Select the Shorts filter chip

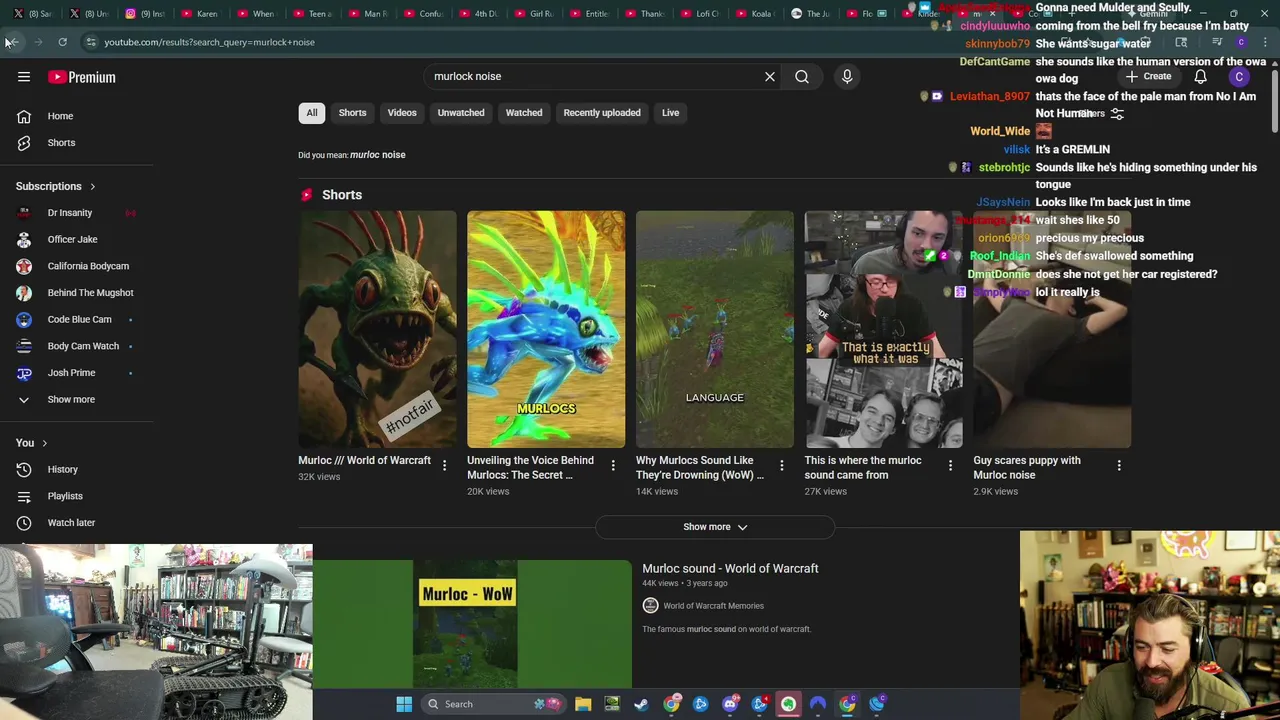[352, 113]
